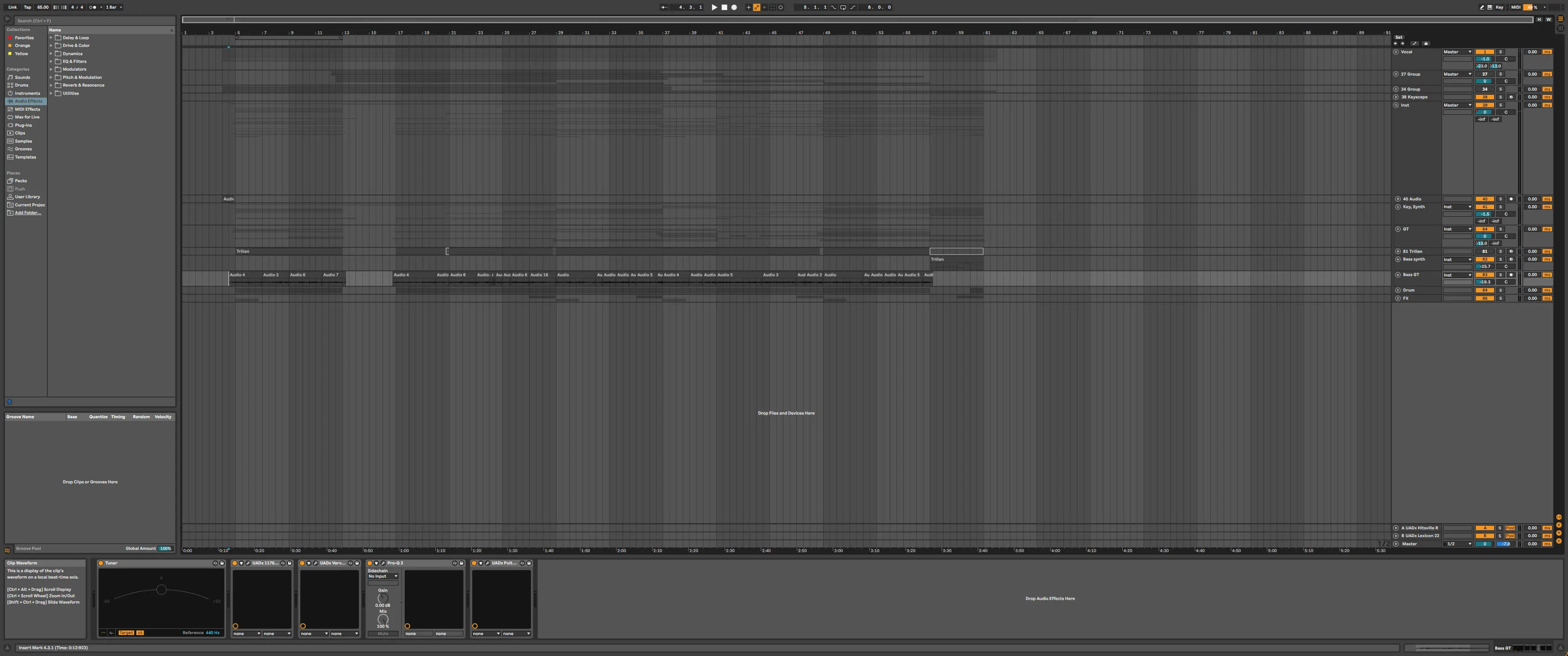Viewport: 1568px width, 656px height.
Task: Open the Pro-Q 3 plug-in wrench icon
Action: pos(383,563)
